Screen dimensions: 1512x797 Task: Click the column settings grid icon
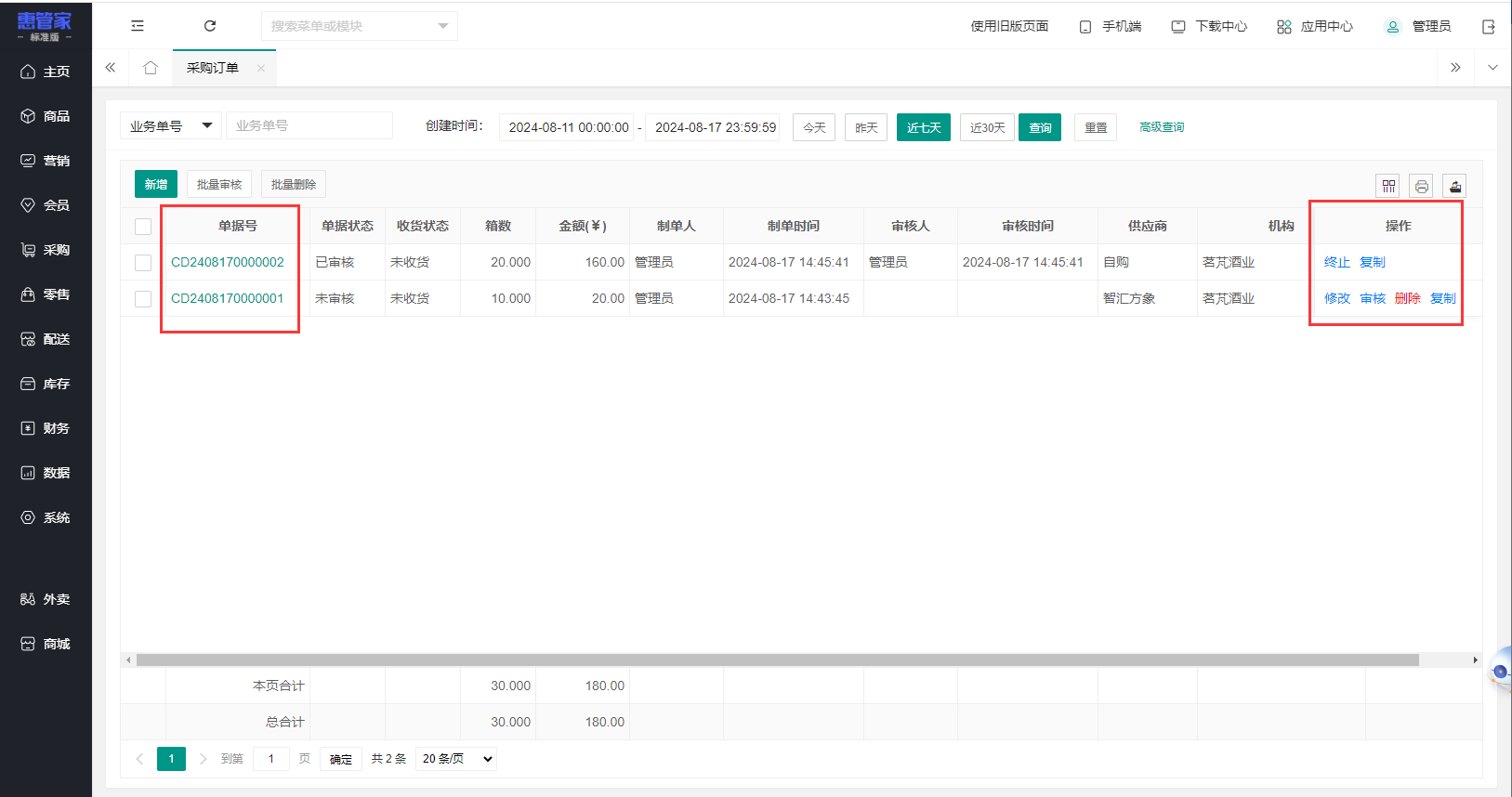click(x=1388, y=187)
